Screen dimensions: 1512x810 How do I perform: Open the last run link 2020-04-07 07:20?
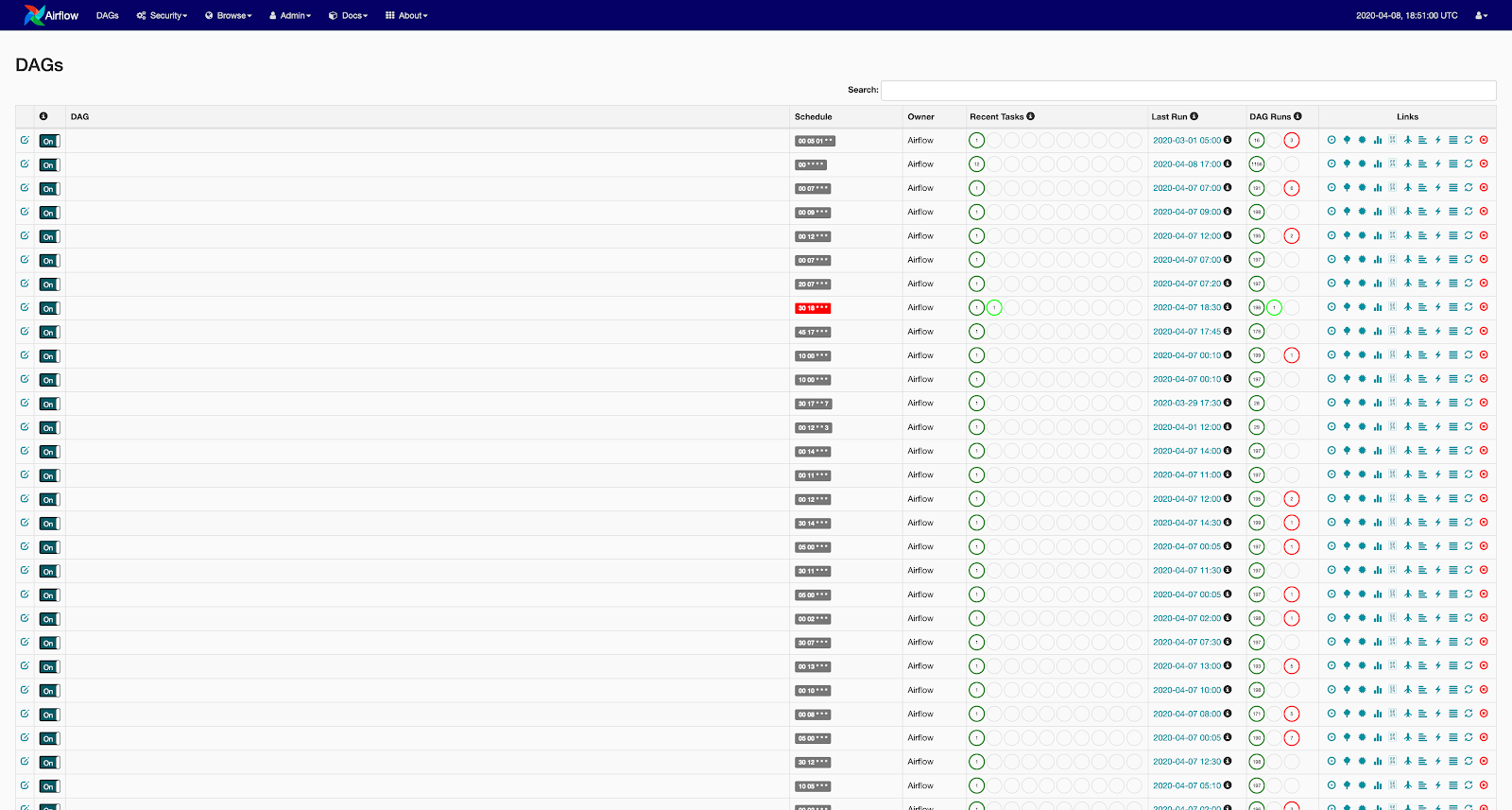[x=1186, y=284]
